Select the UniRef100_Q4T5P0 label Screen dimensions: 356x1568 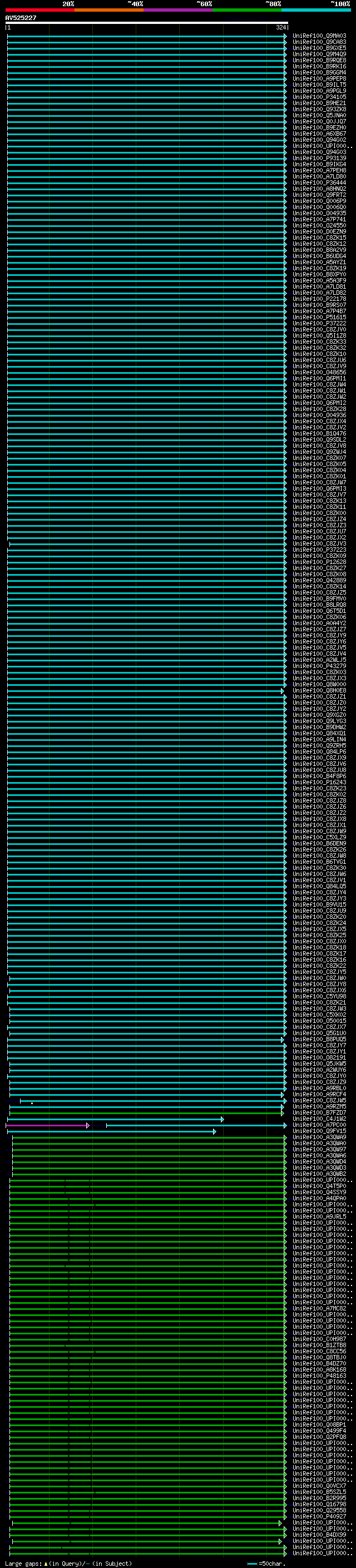[319, 1186]
